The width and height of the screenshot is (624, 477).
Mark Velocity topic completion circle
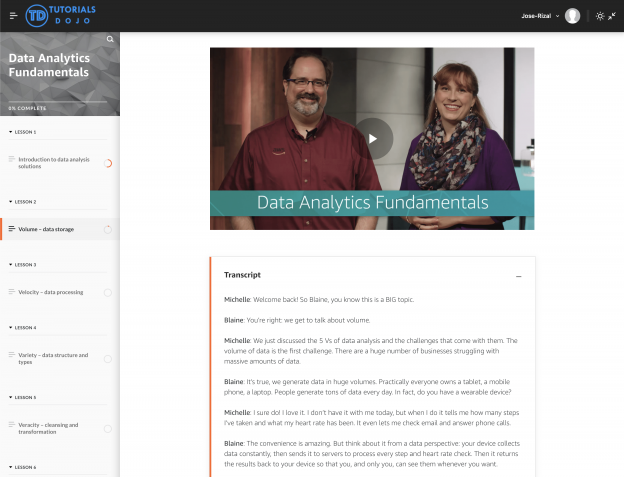pyautogui.click(x=108, y=293)
